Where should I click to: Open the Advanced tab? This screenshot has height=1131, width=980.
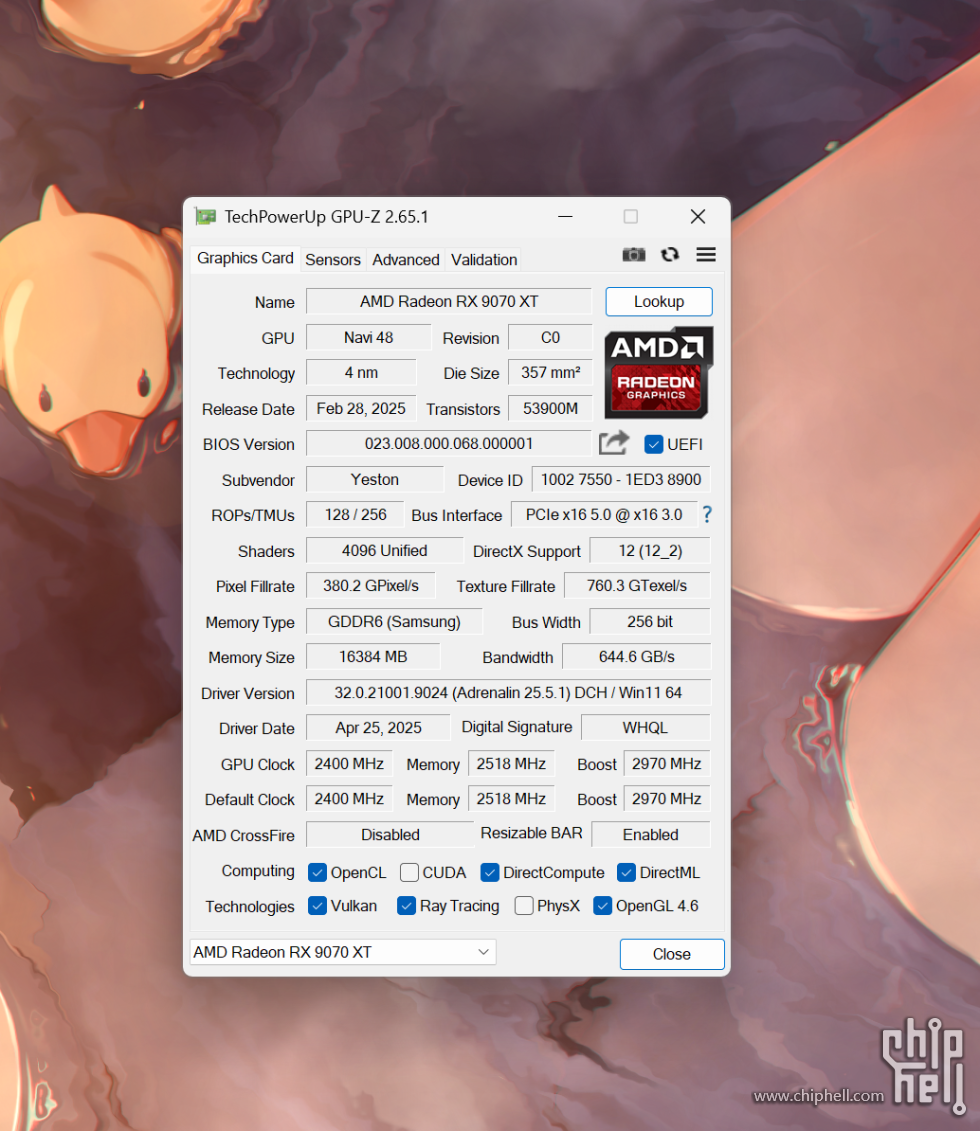pyautogui.click(x=405, y=260)
